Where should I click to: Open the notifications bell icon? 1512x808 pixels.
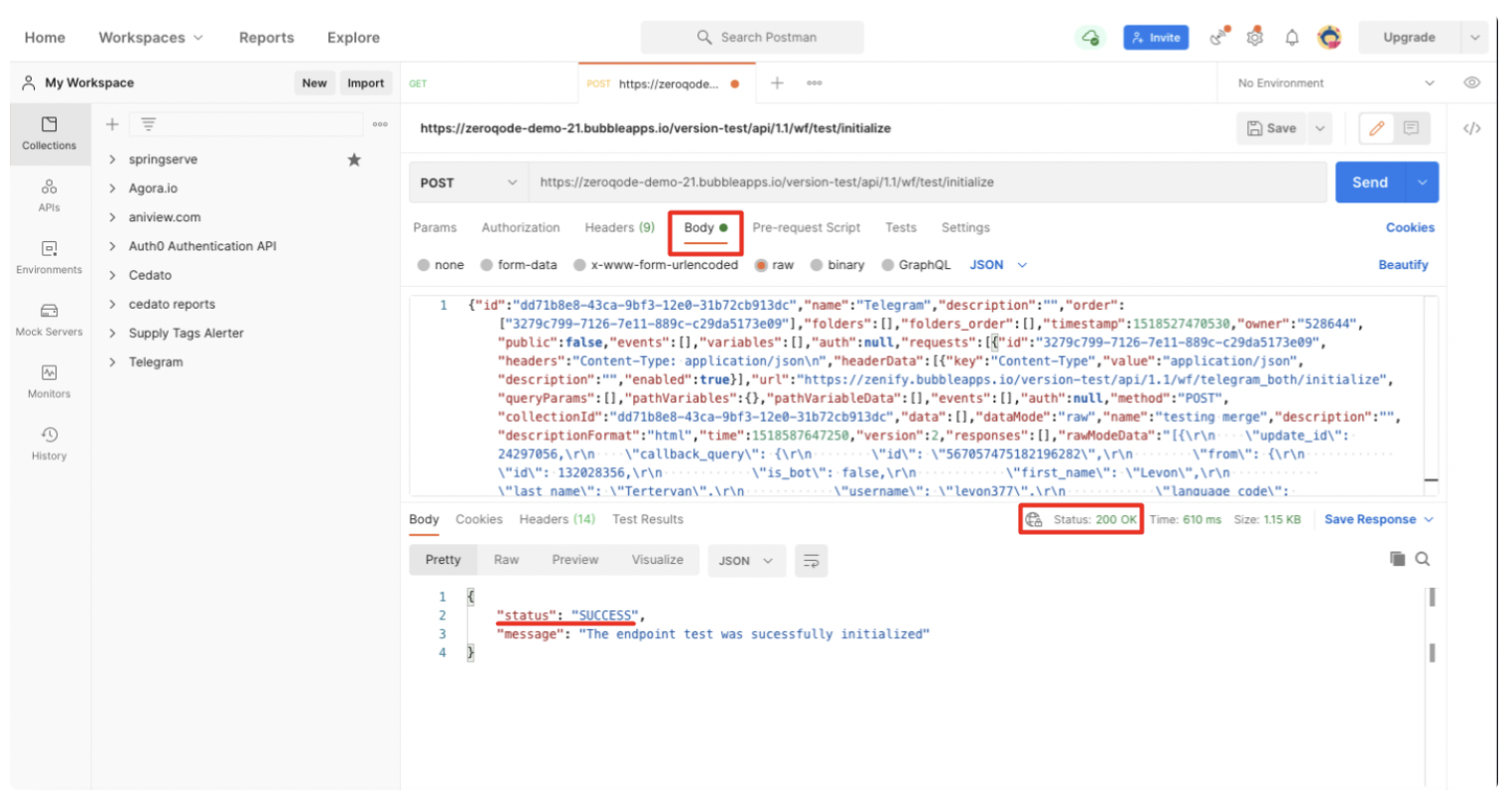(1292, 38)
